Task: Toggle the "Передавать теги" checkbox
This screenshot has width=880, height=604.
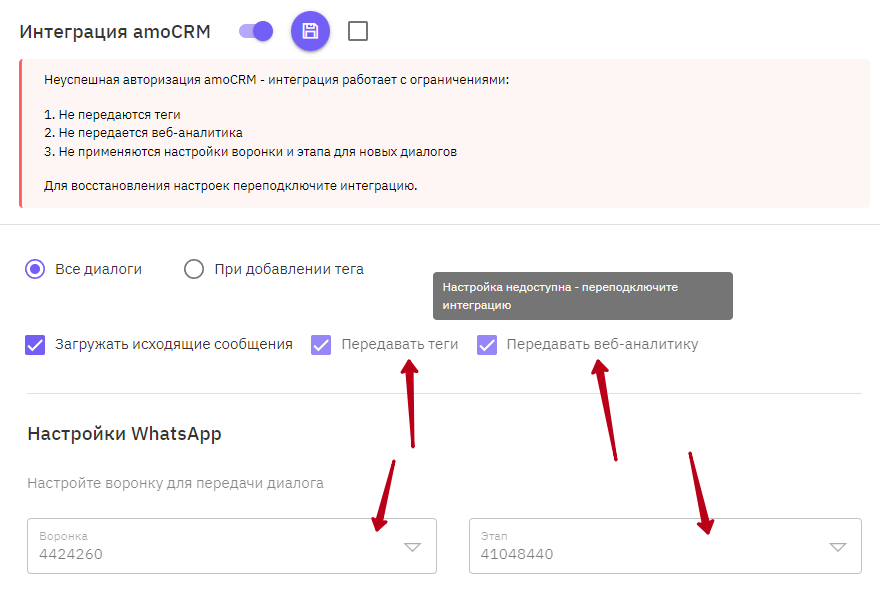Action: [x=321, y=345]
